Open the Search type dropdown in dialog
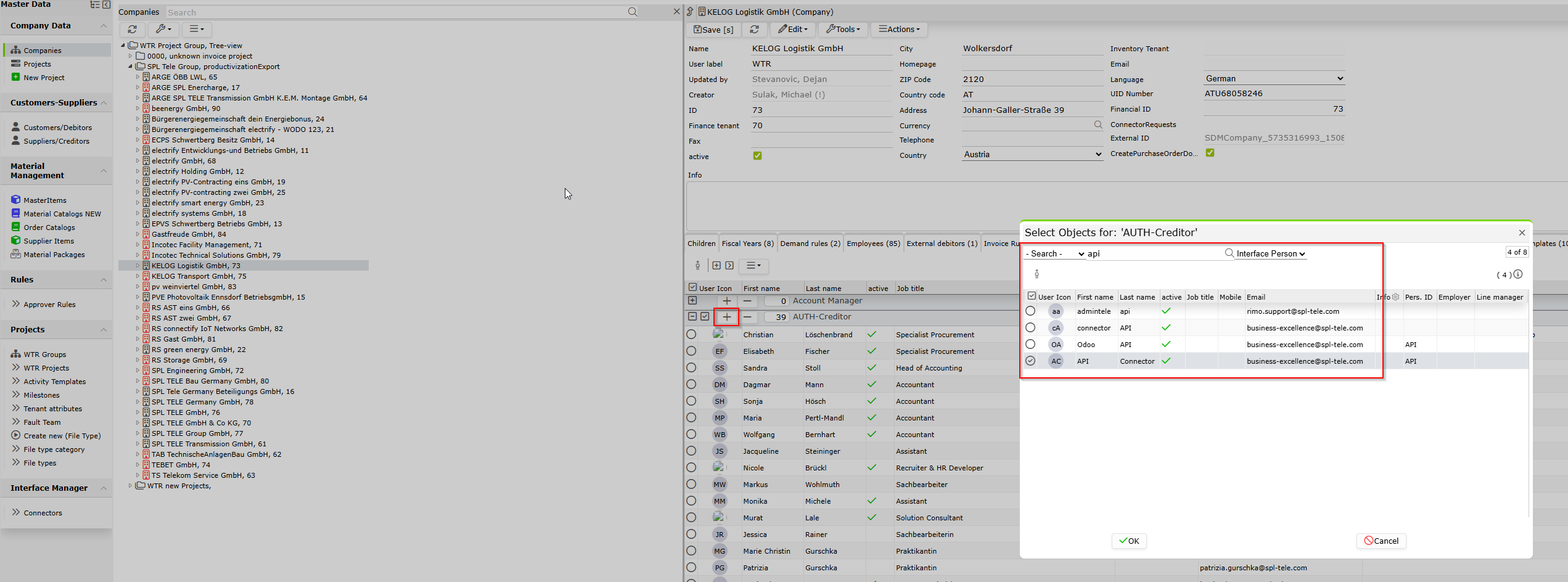Viewport: 1568px width, 582px height. click(1054, 253)
